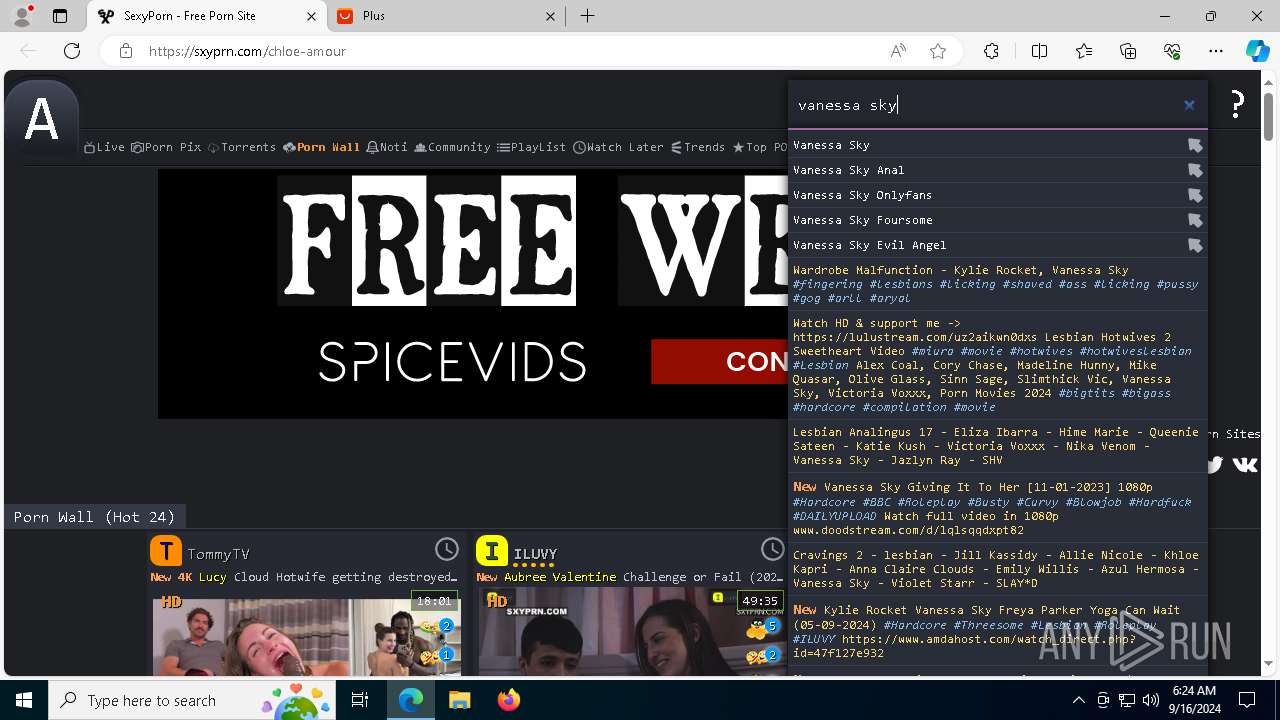Open the Windows Start menu
Screen dimensions: 1280x720
tap(24, 700)
